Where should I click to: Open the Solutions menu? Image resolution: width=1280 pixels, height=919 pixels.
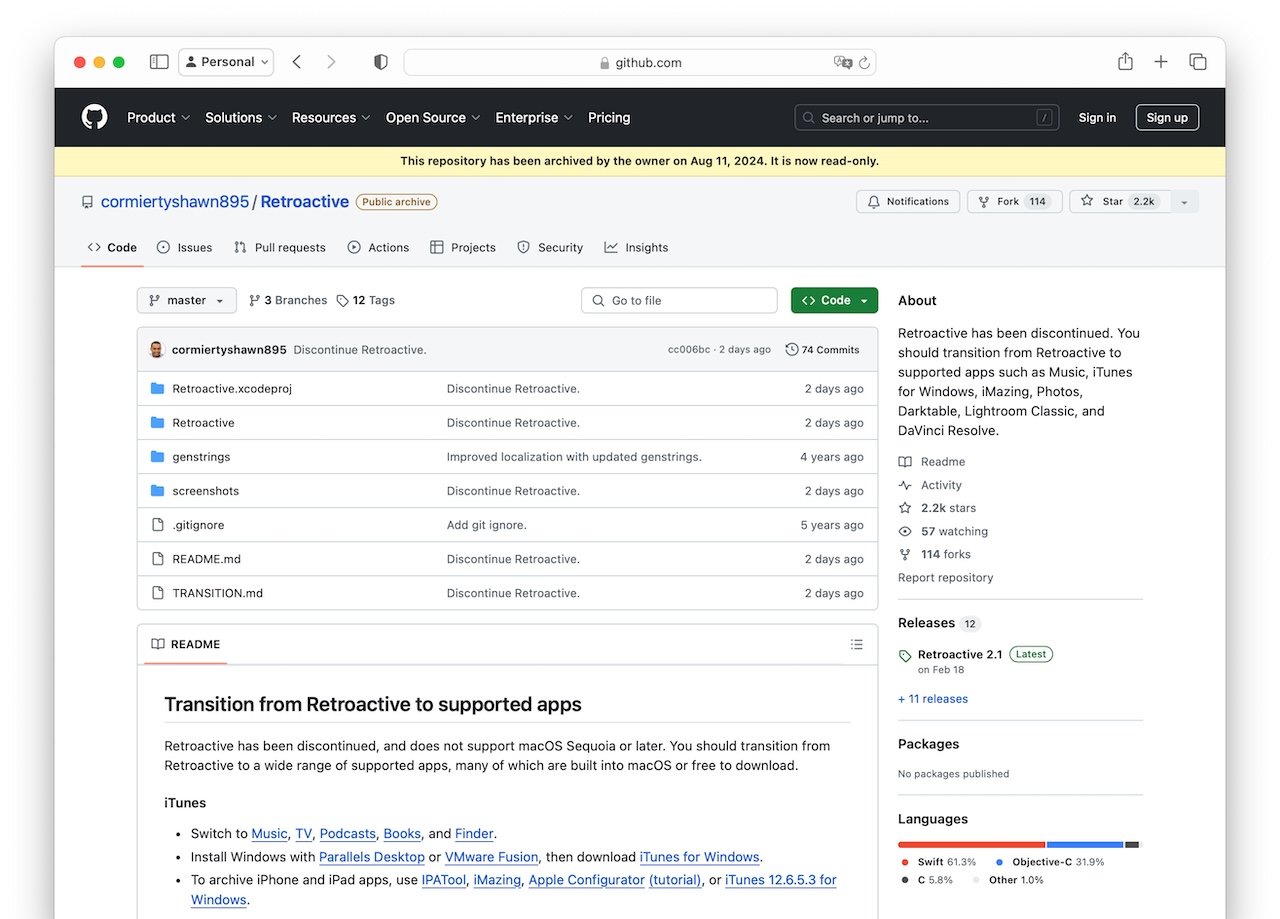pos(241,117)
